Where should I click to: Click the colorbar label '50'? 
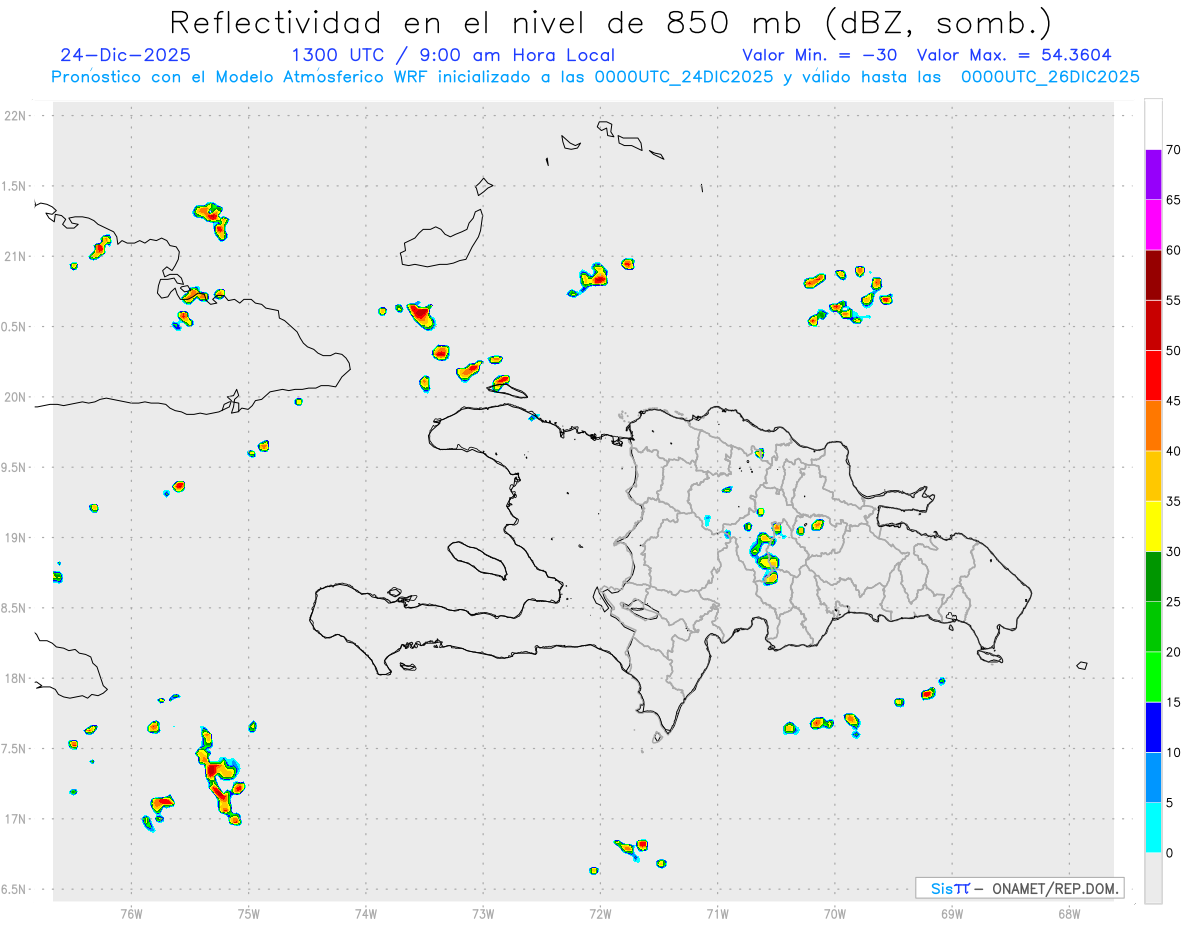tap(1174, 351)
